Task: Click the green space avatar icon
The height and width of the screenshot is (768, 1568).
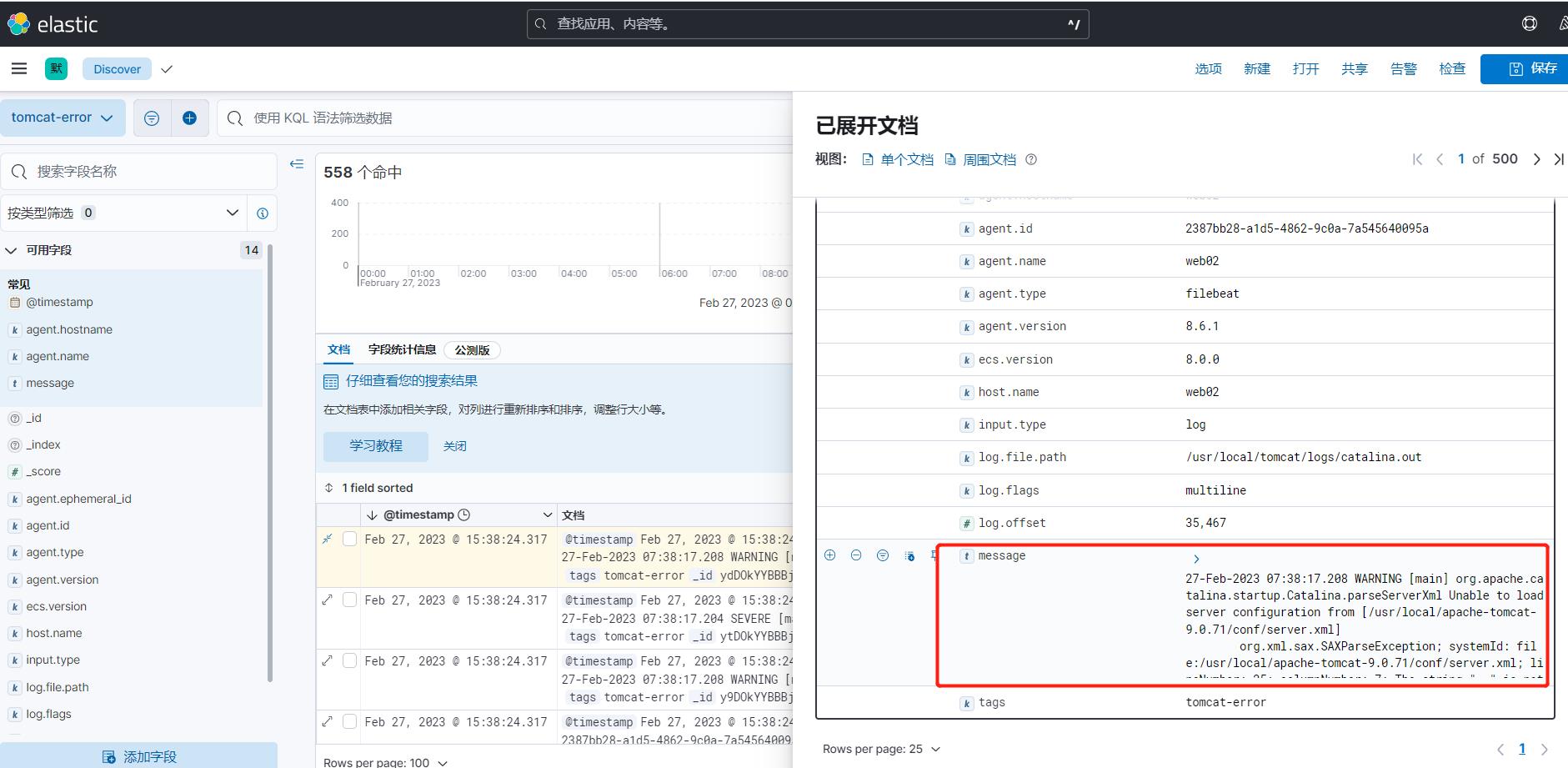Action: point(57,69)
